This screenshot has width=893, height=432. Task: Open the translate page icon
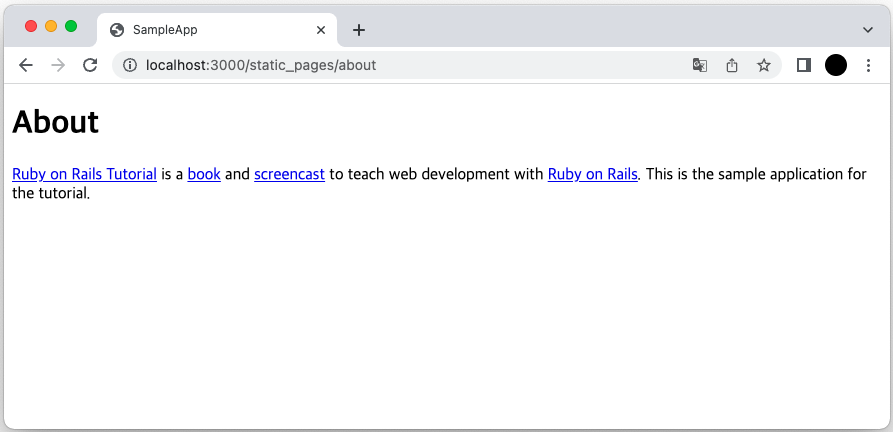(699, 65)
